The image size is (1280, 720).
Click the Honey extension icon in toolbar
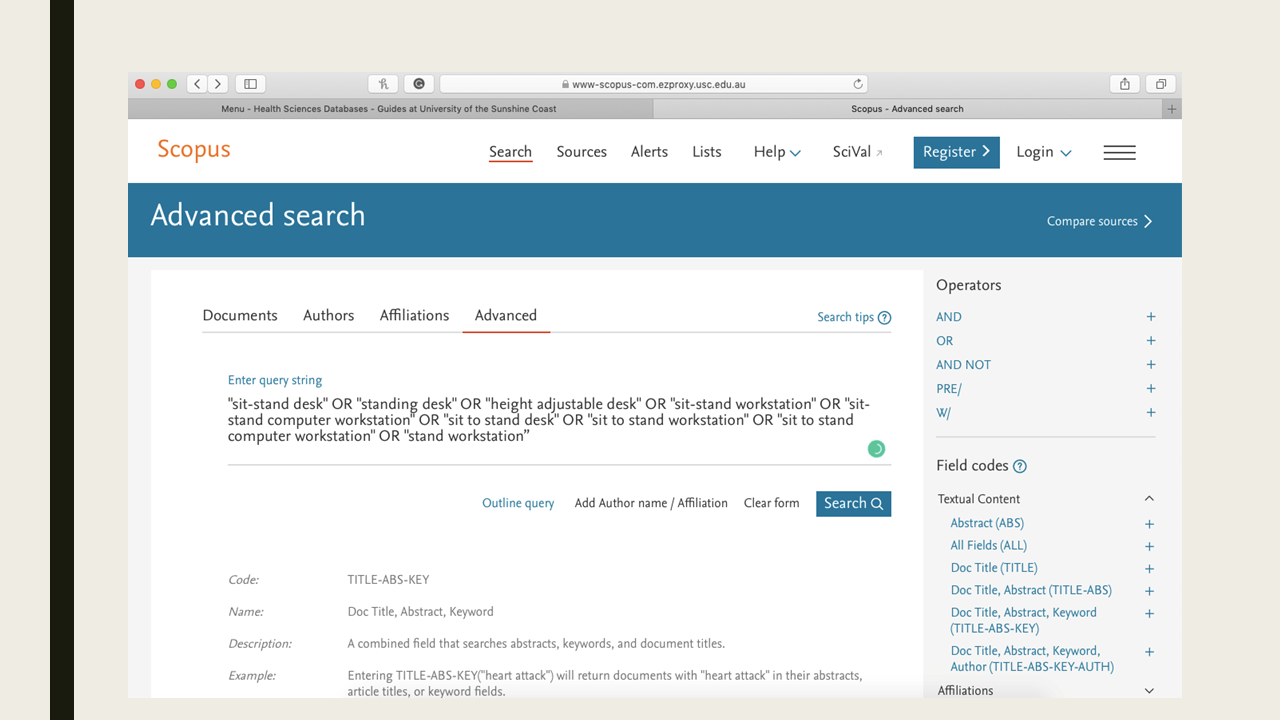(383, 84)
